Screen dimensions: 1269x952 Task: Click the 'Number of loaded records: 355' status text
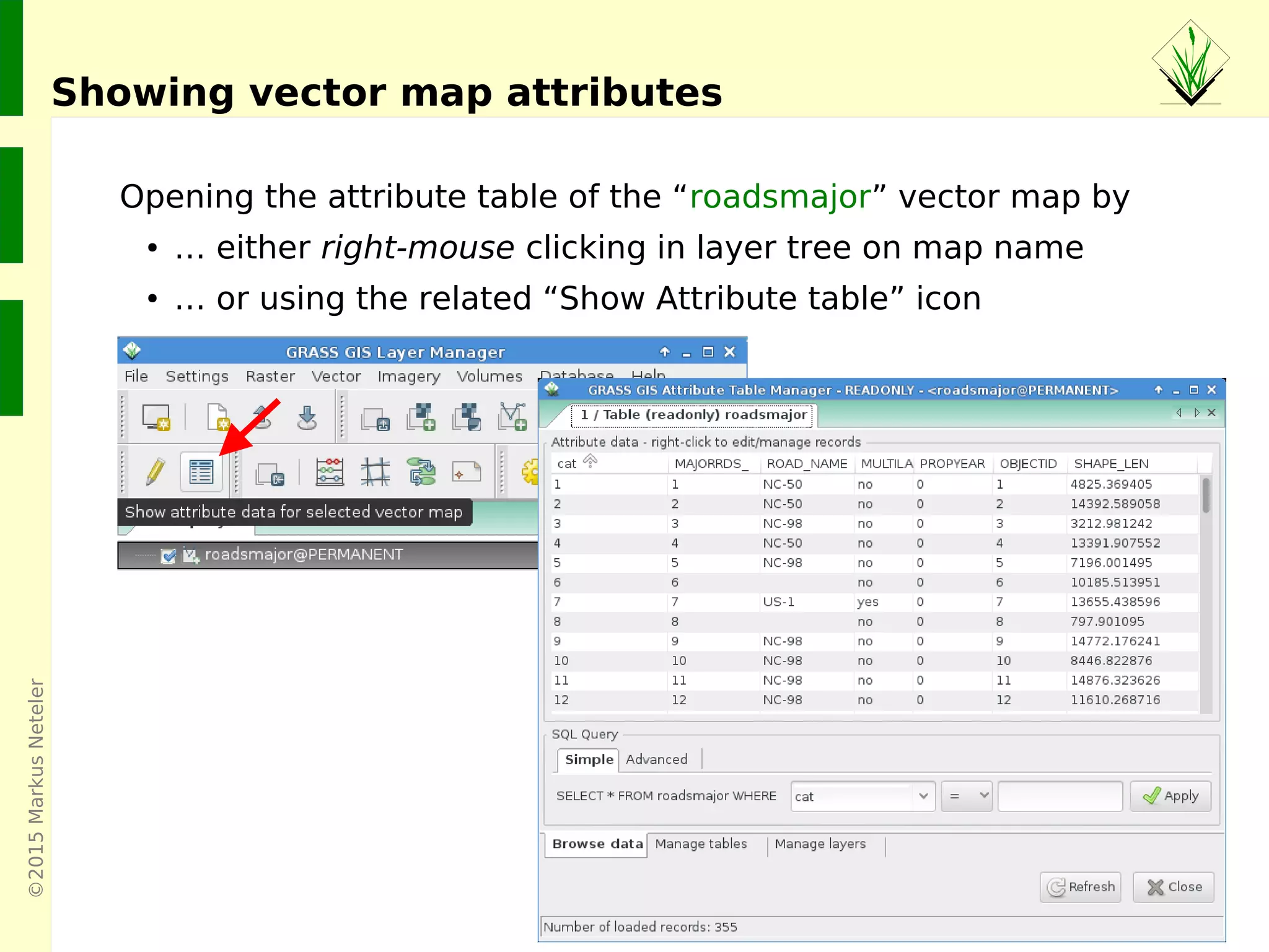[640, 927]
